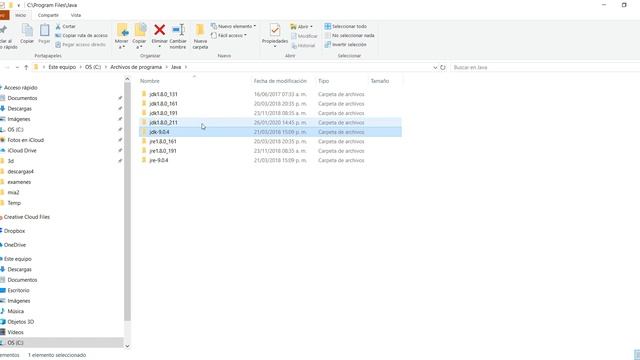Click the up-one-level arrow
Viewport: 640px width, 360px height.
click(26, 67)
